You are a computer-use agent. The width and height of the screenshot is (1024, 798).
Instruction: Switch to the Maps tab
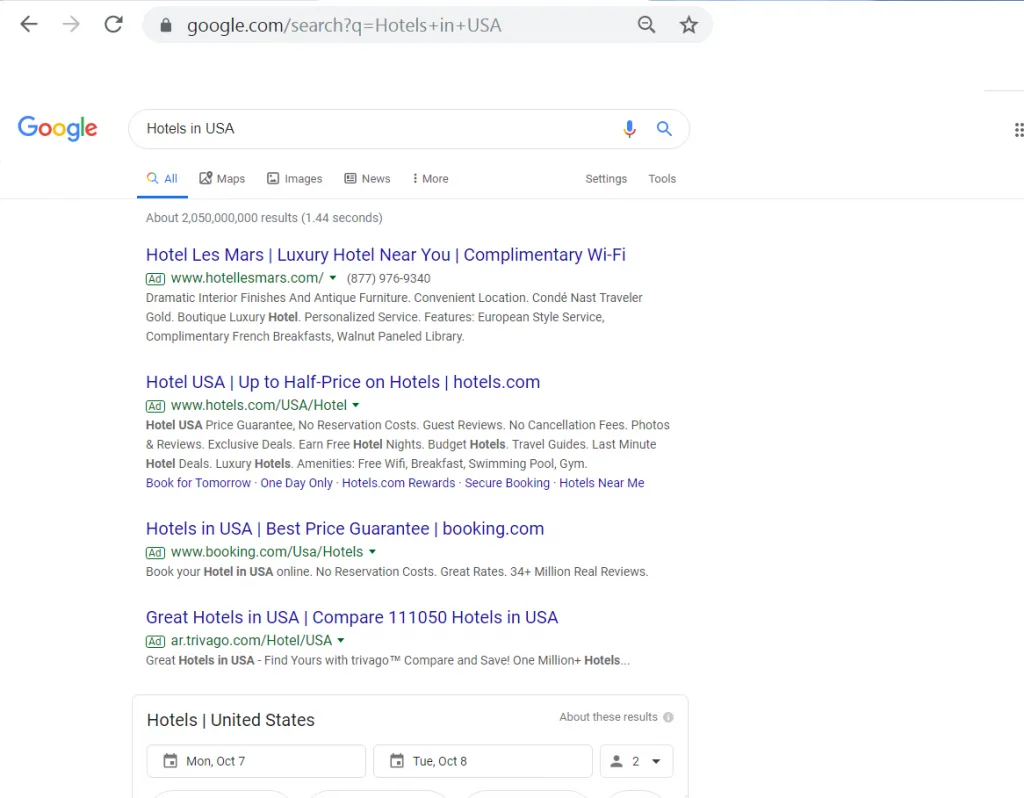click(x=222, y=179)
